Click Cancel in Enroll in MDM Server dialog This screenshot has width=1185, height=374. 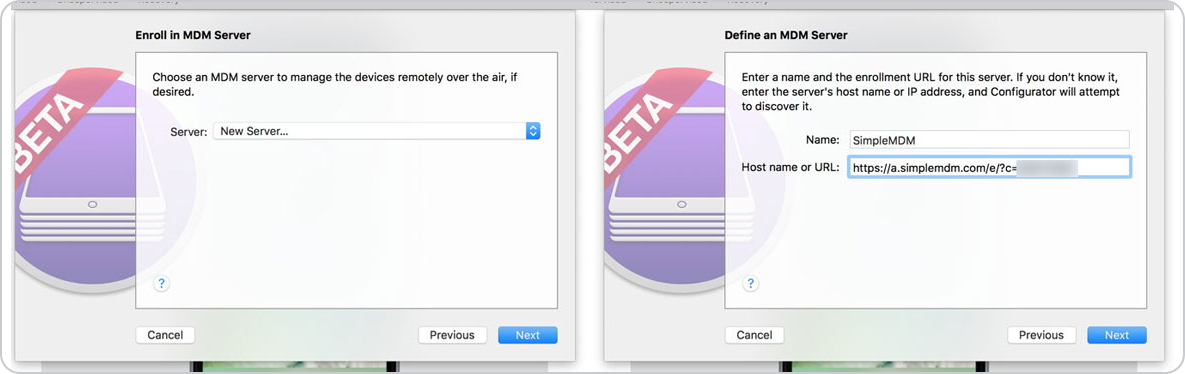tap(165, 335)
